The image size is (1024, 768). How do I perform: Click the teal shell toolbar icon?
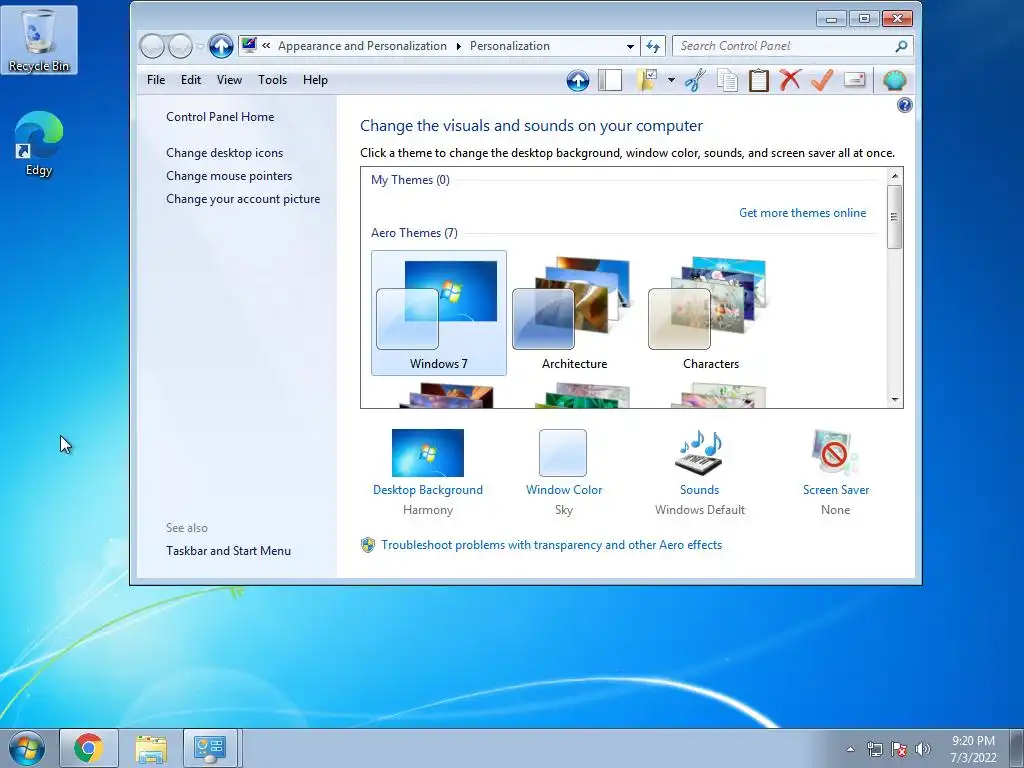pyautogui.click(x=894, y=80)
